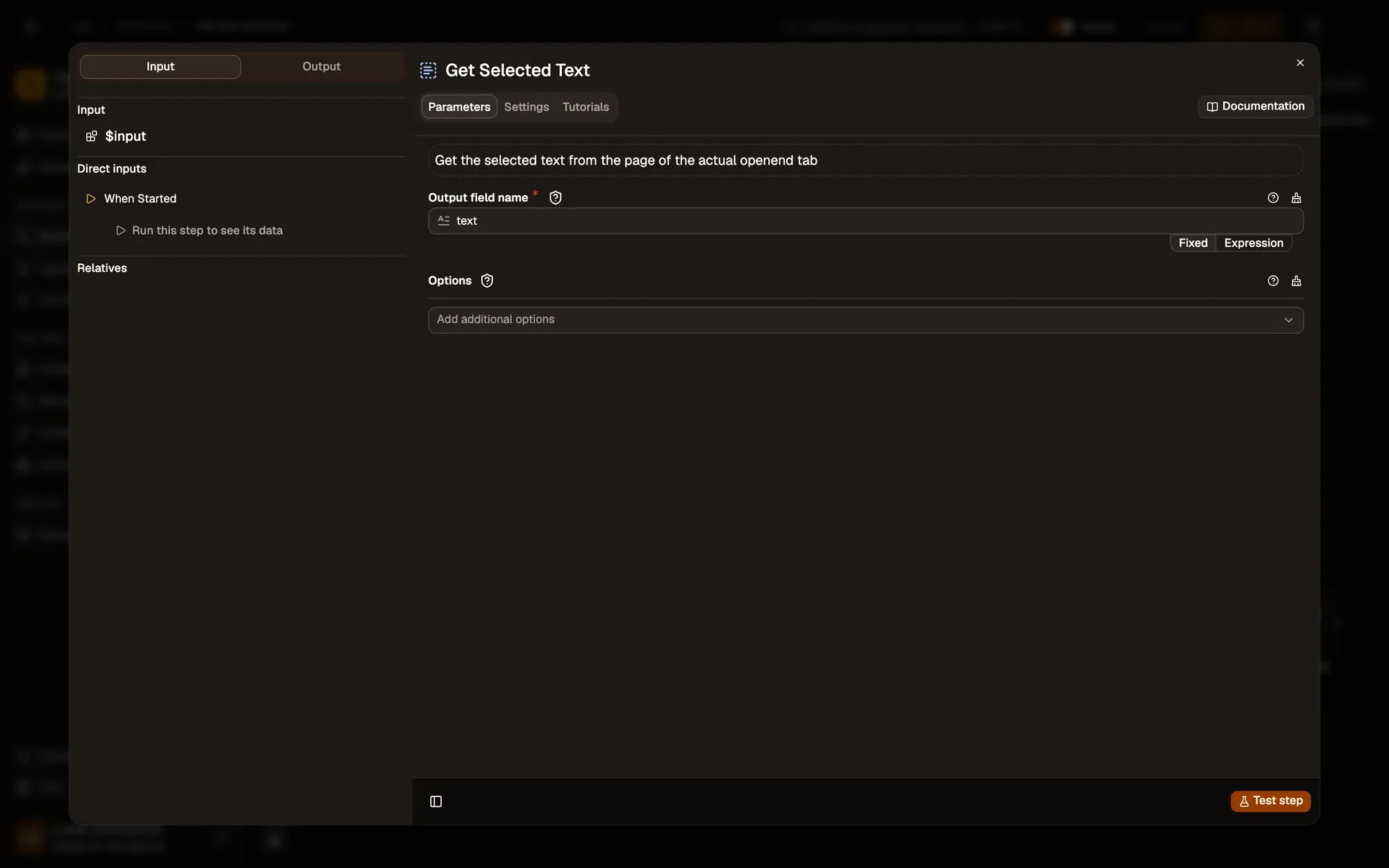Expand the When Started direct input
Screen dimensions: 1389x868
140,199
